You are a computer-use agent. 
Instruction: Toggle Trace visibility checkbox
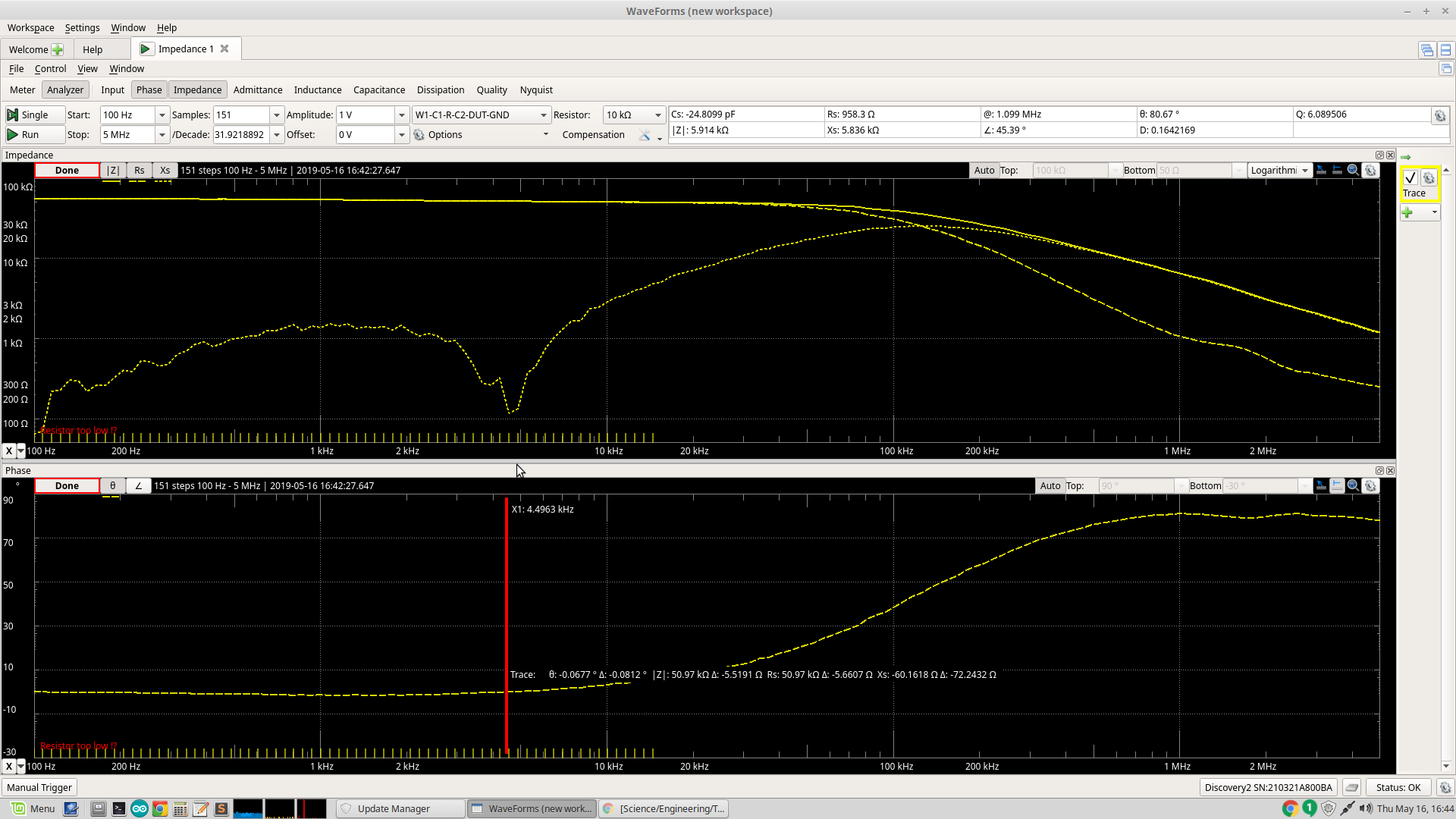1410,178
